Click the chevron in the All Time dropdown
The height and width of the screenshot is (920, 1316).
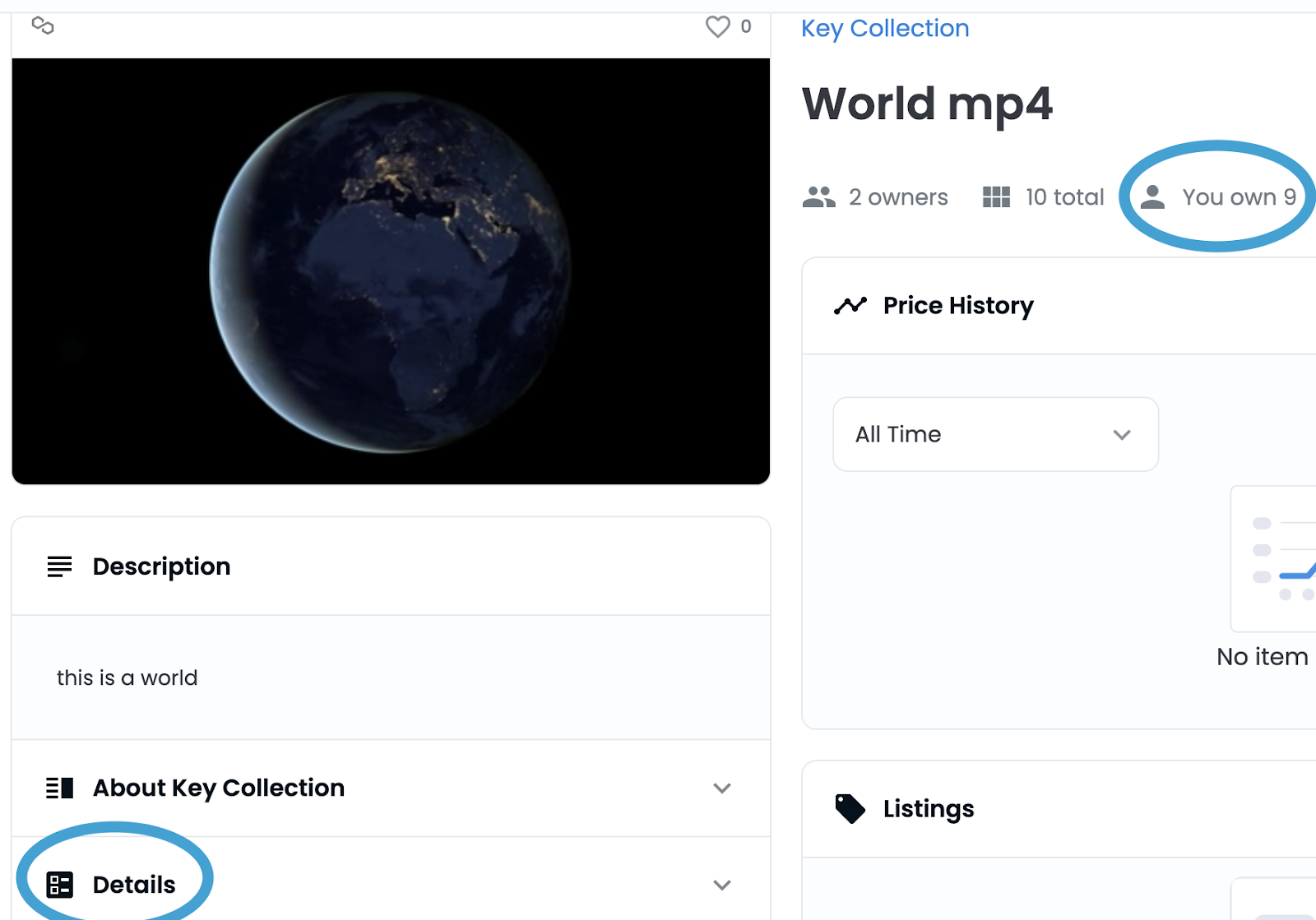click(x=1122, y=435)
